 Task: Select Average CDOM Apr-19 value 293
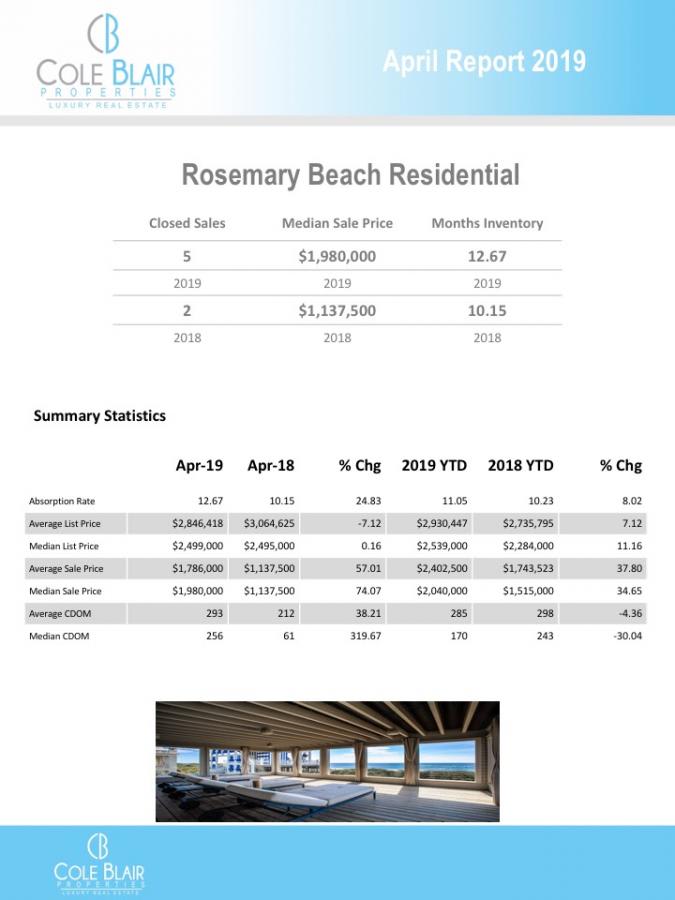[x=215, y=613]
